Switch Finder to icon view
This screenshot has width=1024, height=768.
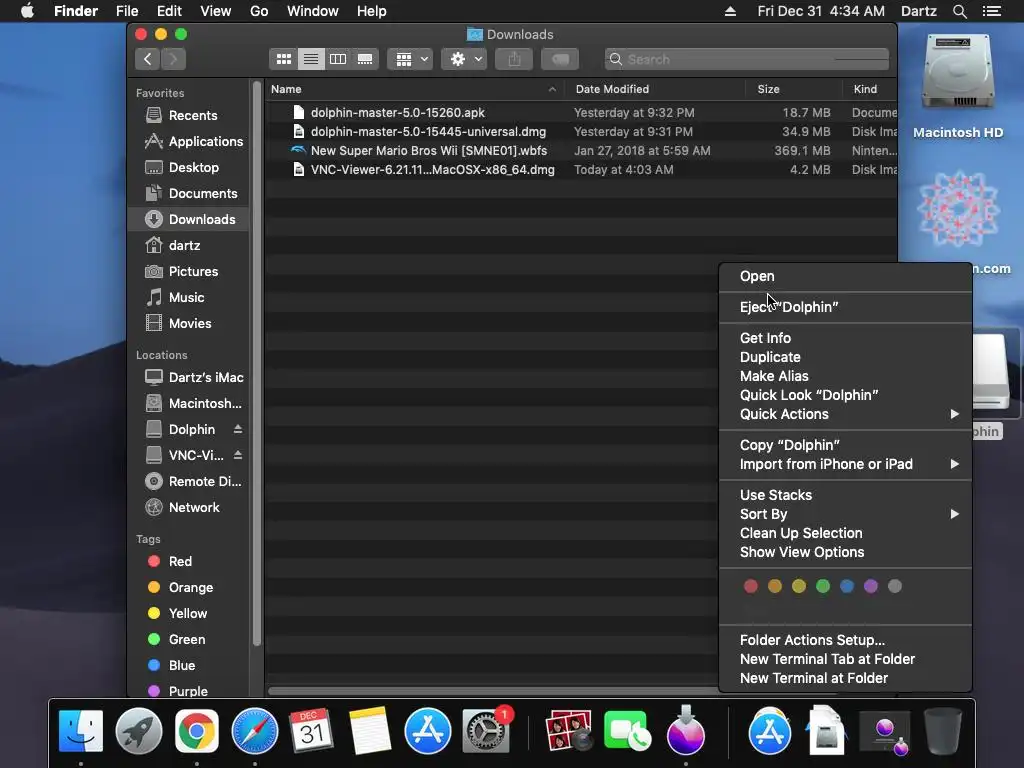[283, 59]
